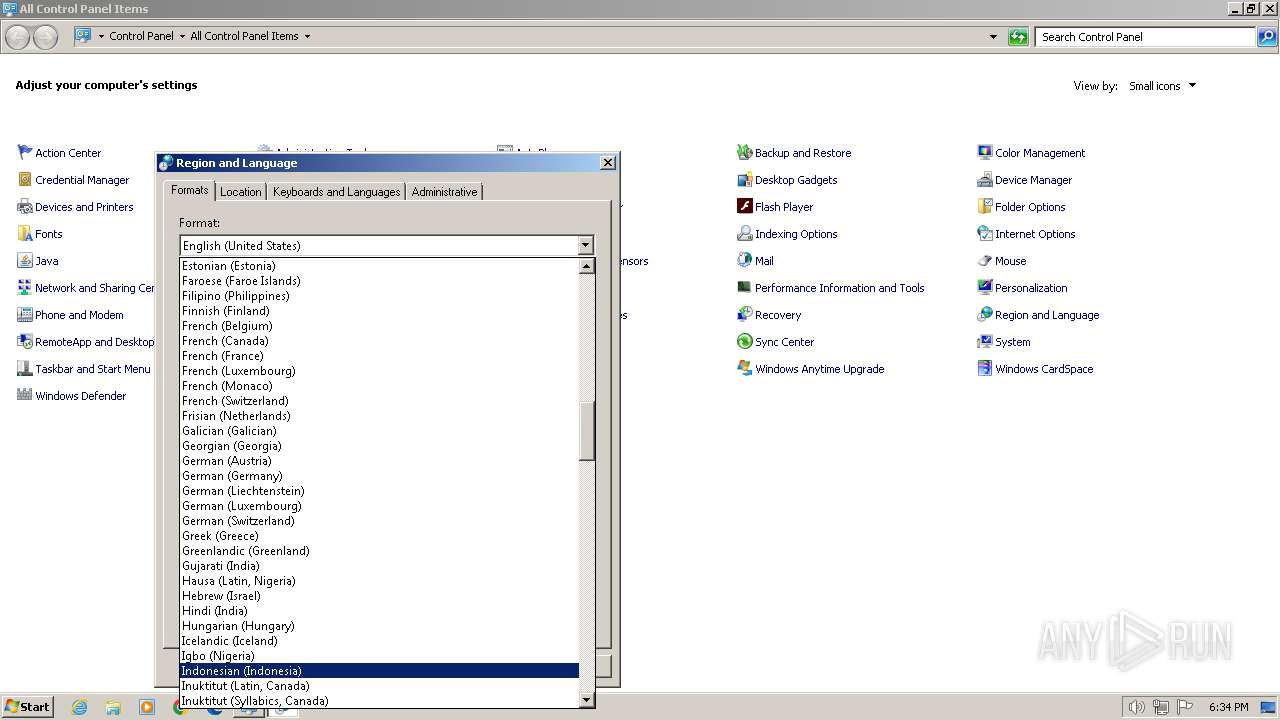Expand the Control Panel breadcrumb arrow

[182, 36]
